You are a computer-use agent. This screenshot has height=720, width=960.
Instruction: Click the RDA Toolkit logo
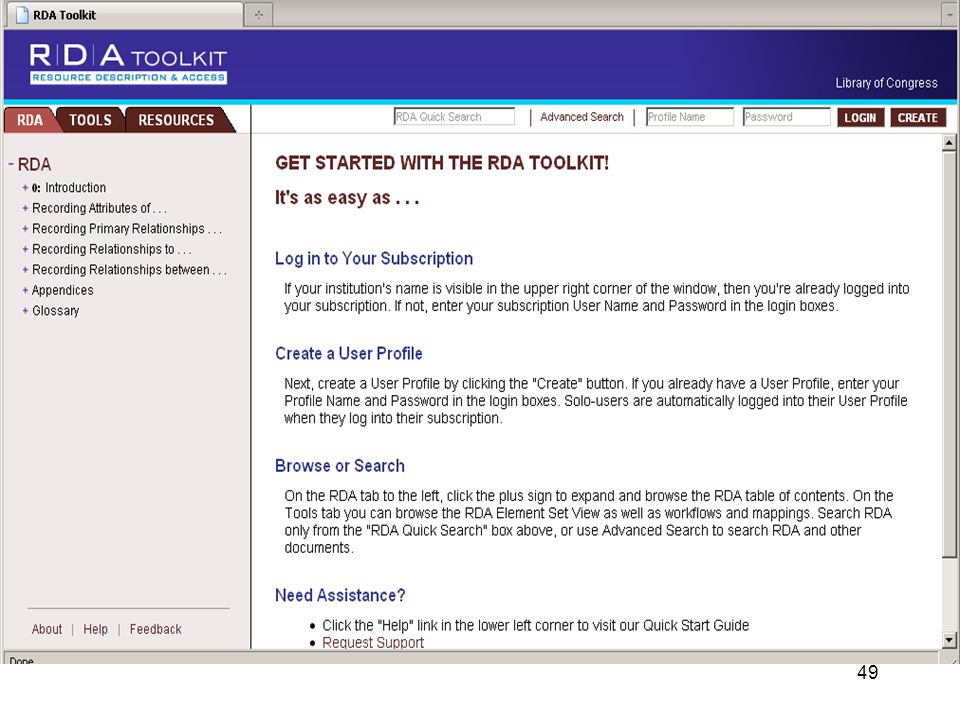click(128, 64)
